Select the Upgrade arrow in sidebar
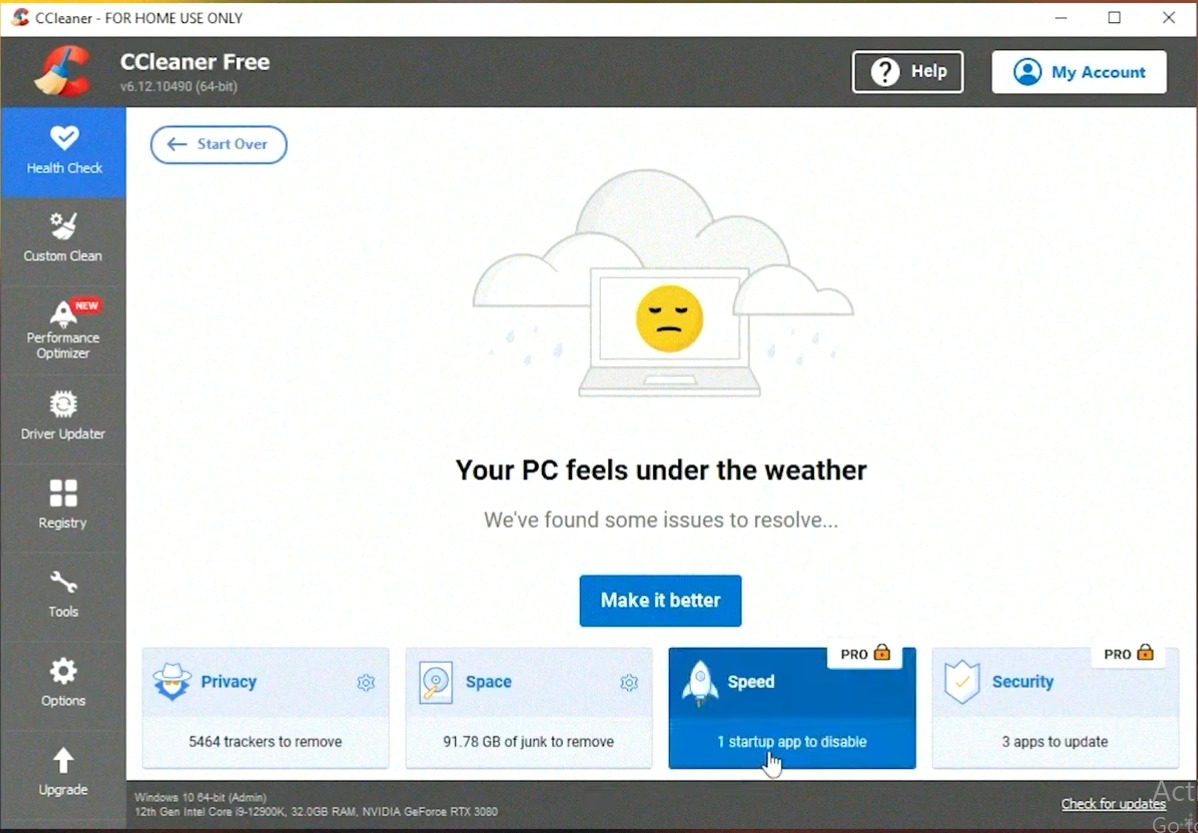Image resolution: width=1198 pixels, height=833 pixels. coord(63,760)
